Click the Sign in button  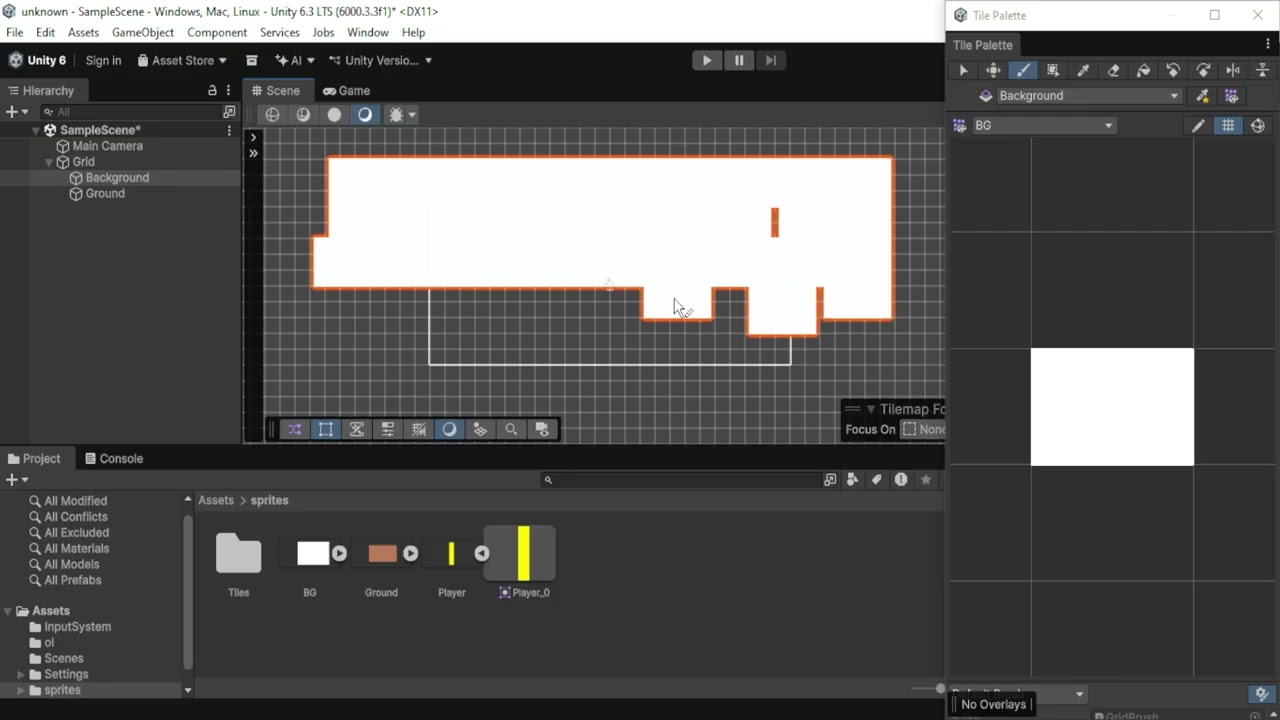pyautogui.click(x=103, y=60)
